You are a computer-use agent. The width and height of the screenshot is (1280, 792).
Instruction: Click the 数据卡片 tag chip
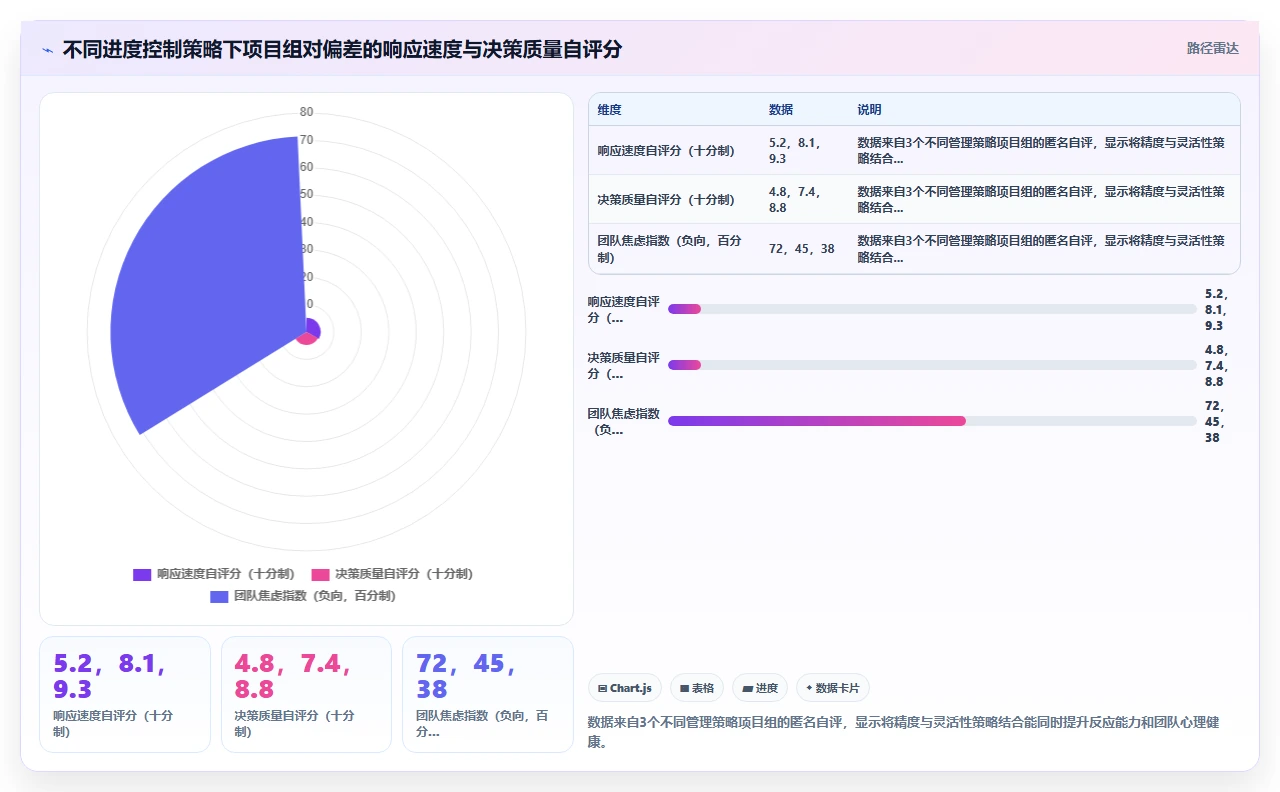pyautogui.click(x=833, y=688)
